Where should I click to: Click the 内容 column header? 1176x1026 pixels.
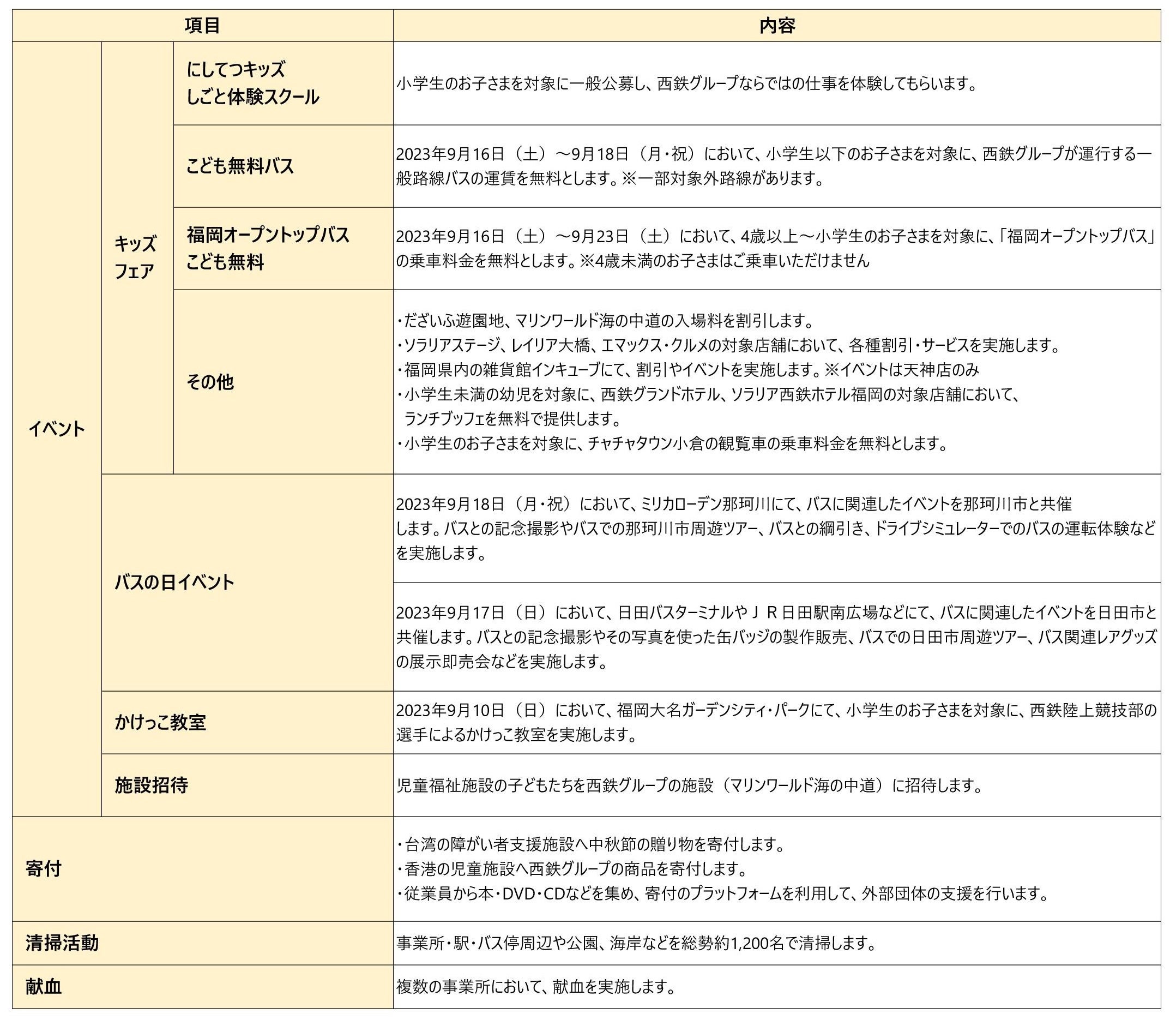pos(776,26)
